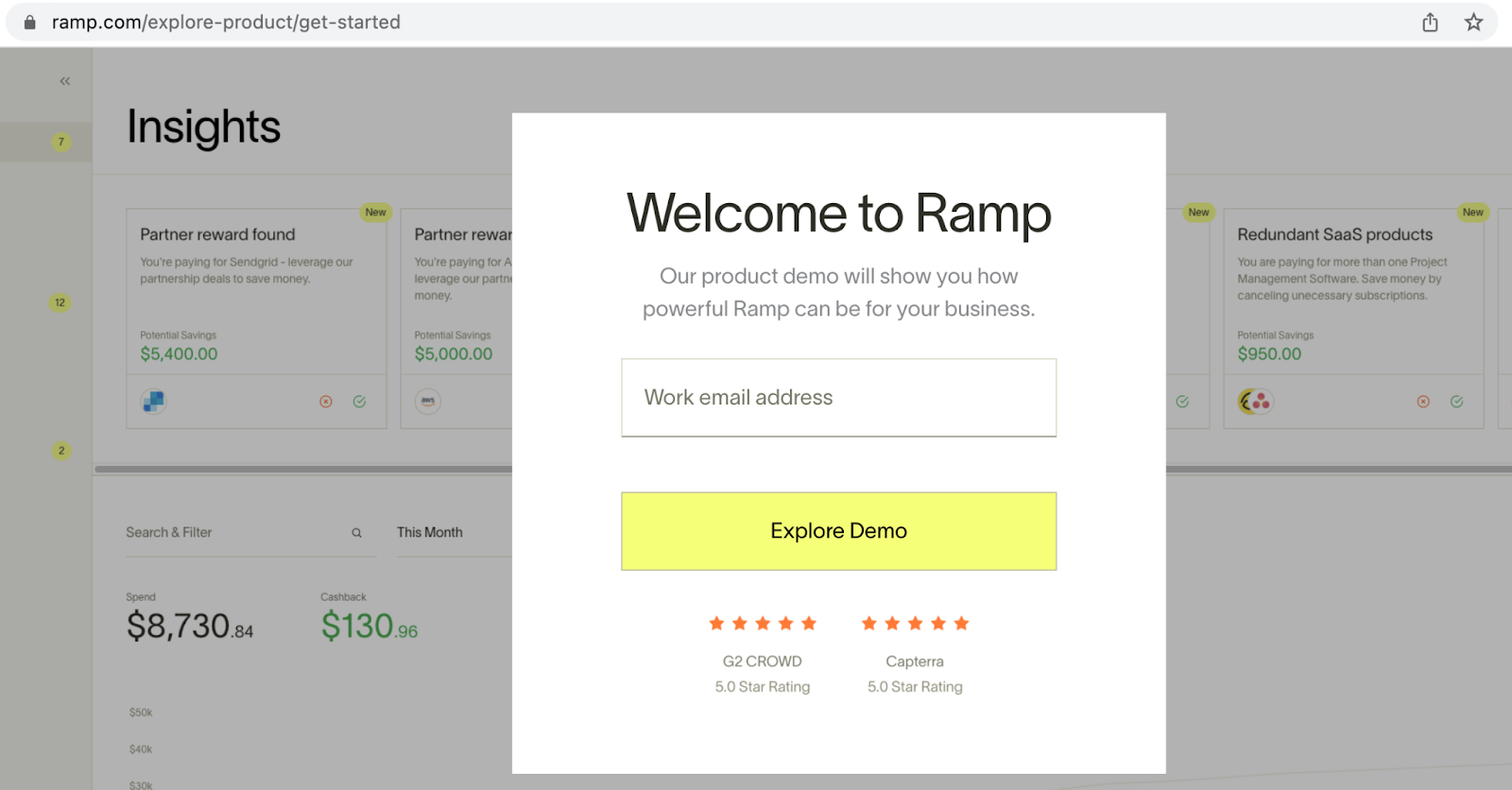Click the sidebar badge showing 12
The width and height of the screenshot is (1512, 790).
(60, 303)
